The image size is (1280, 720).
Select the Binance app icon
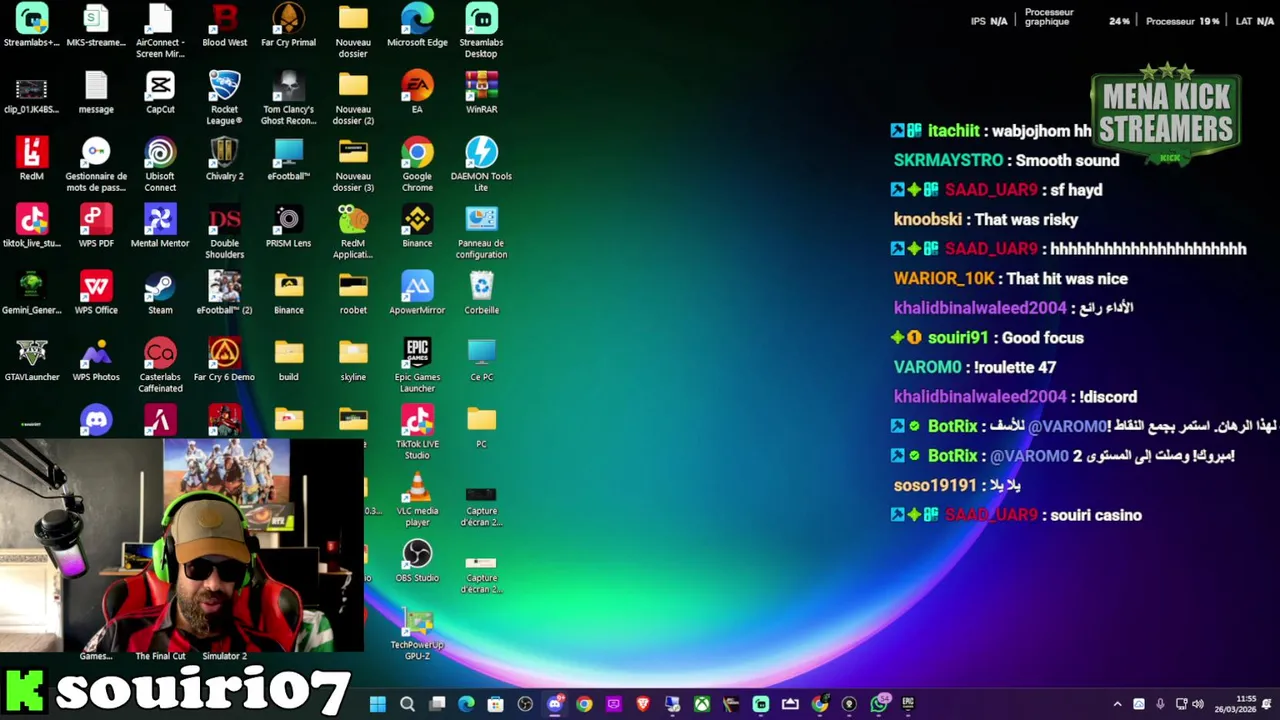click(x=417, y=227)
